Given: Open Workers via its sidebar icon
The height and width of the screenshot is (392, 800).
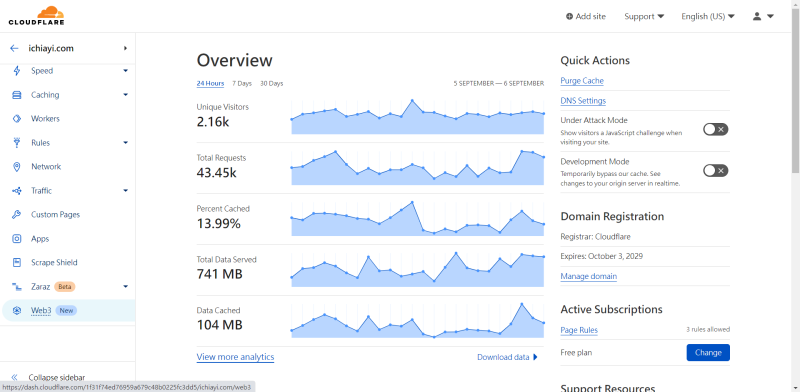Looking at the screenshot, I should [x=17, y=119].
